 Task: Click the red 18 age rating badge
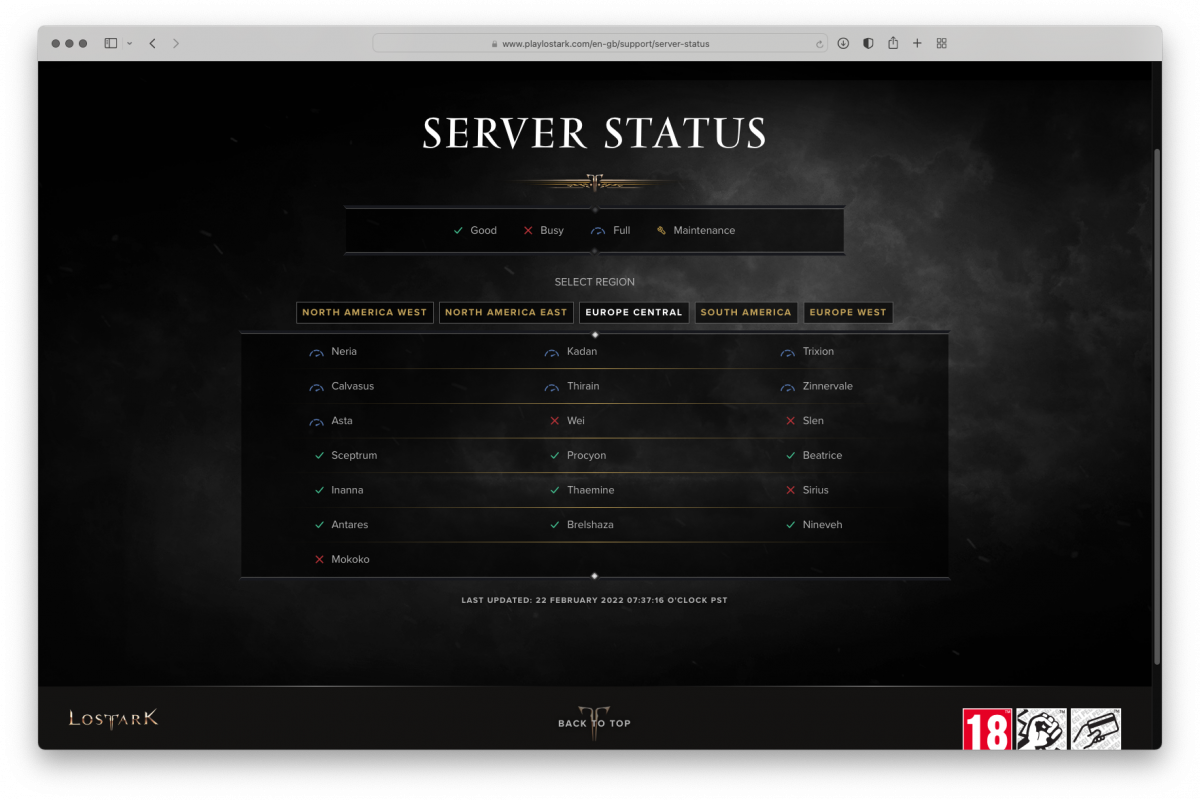click(986, 729)
